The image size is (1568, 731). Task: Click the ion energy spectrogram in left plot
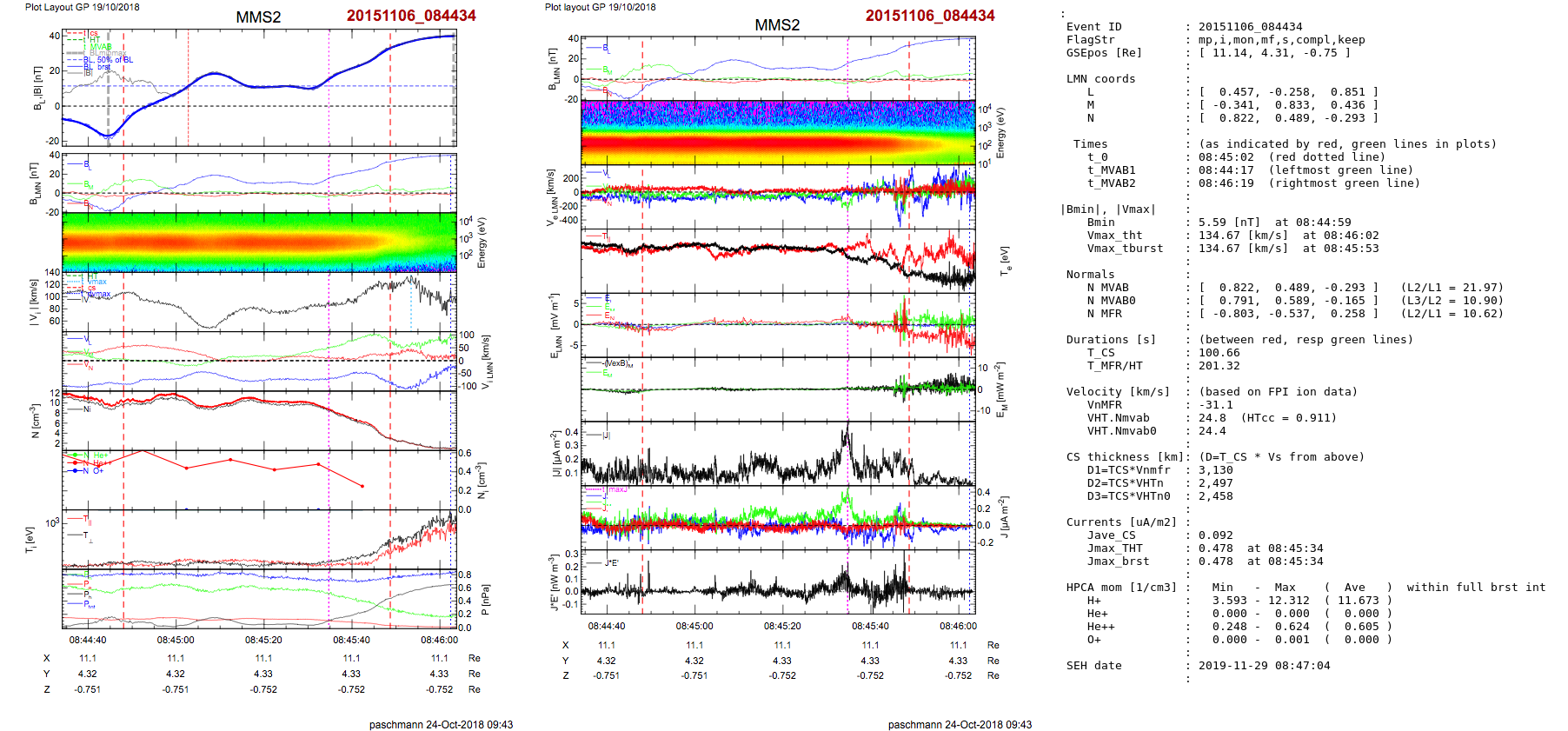259,242
